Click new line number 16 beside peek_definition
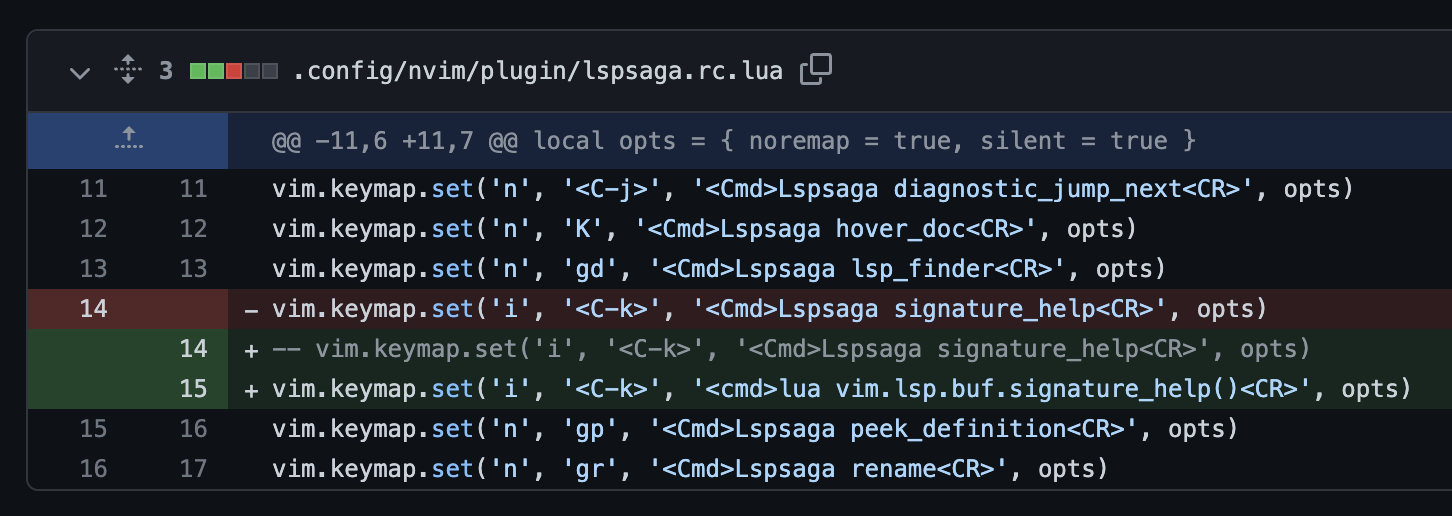Image resolution: width=1452 pixels, height=516 pixels. pos(193,429)
